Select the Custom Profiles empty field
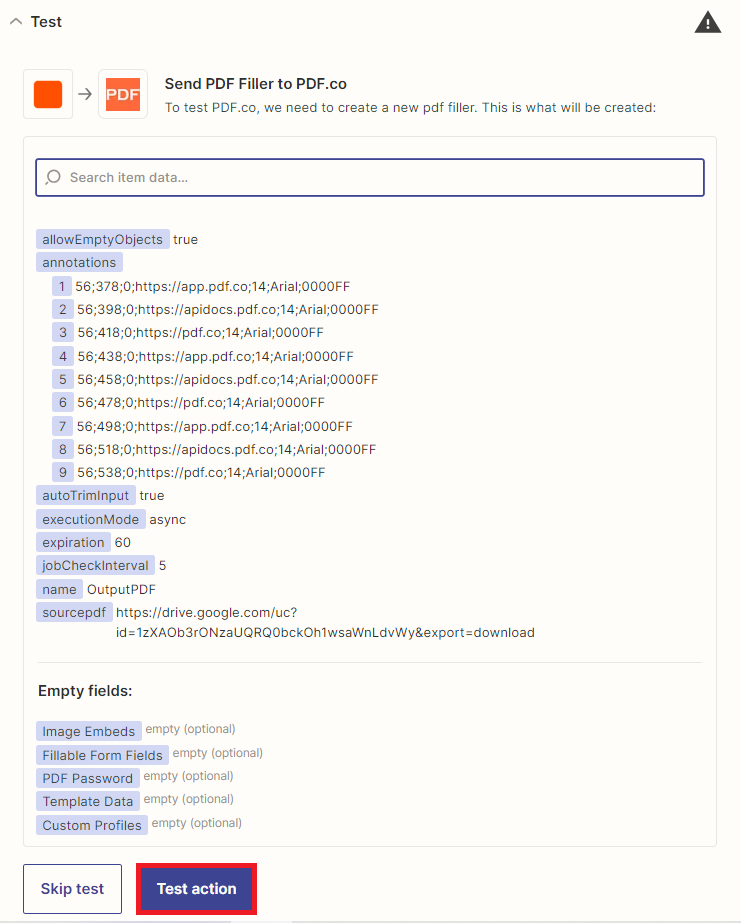Viewport: 741px width, 923px height. coord(92,825)
